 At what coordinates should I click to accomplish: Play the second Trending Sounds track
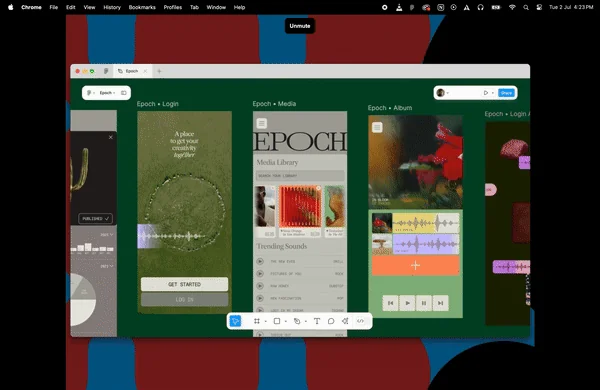tap(260, 274)
